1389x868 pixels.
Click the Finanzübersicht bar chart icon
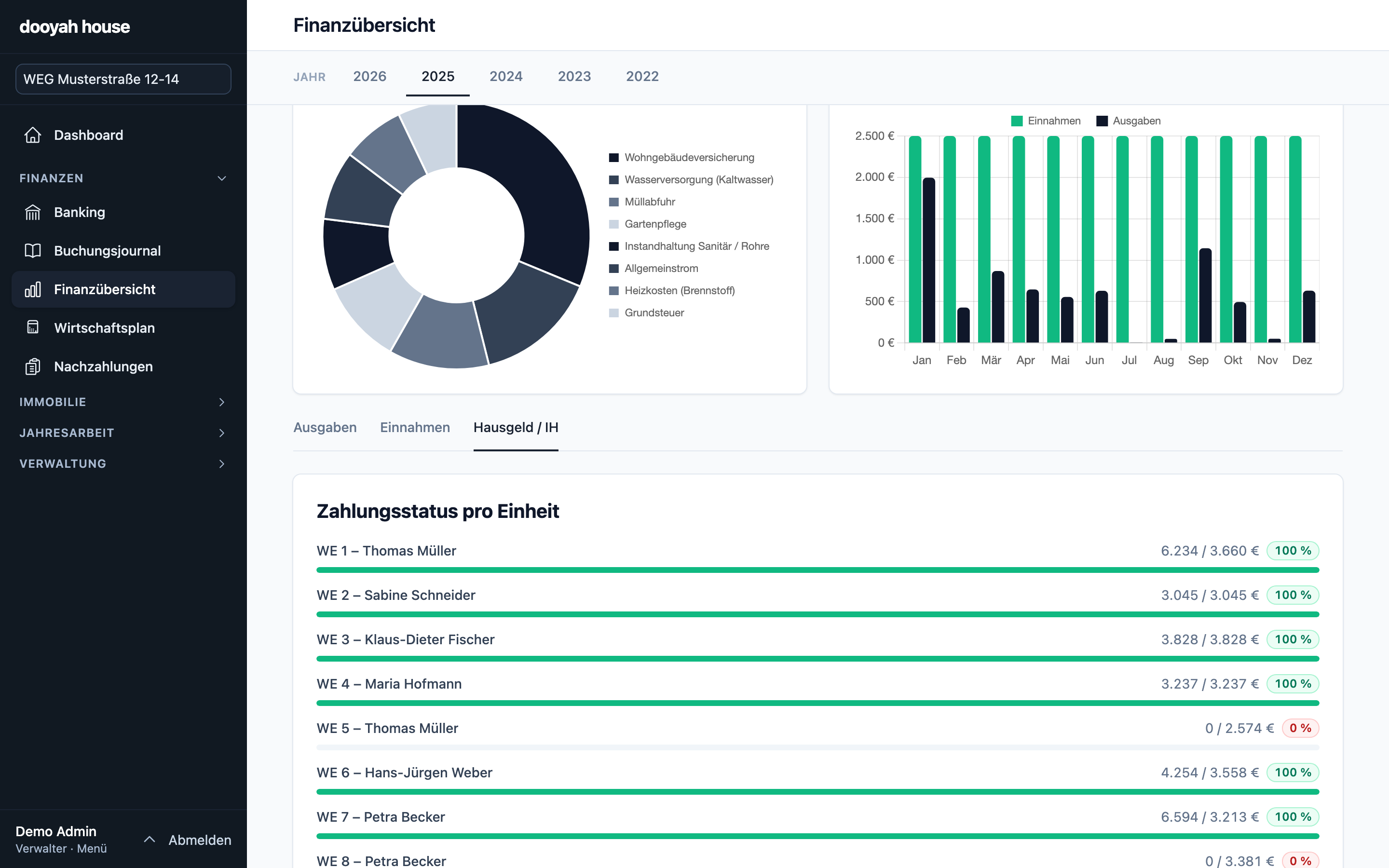click(x=33, y=289)
